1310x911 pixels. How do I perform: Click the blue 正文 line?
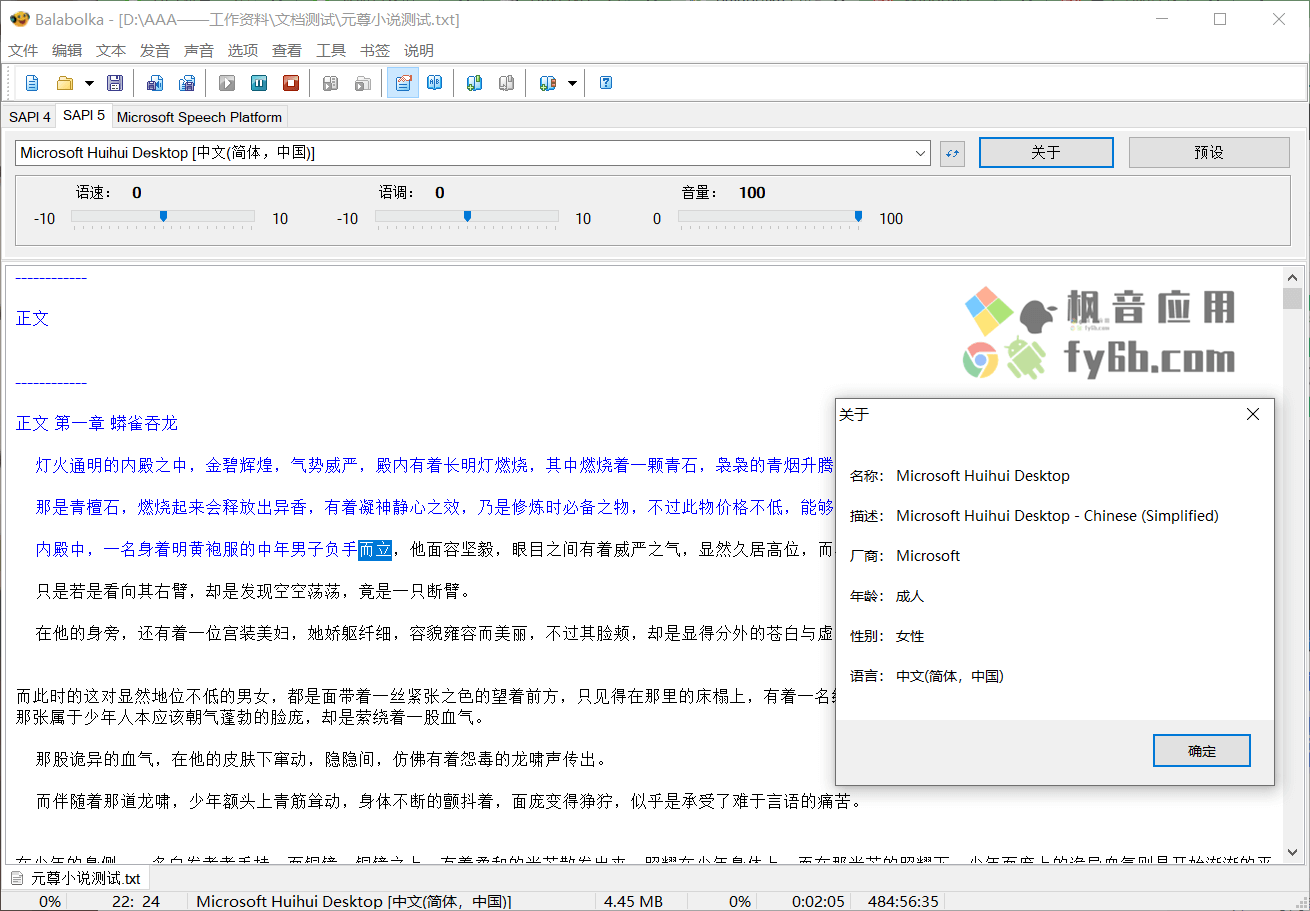(32, 318)
